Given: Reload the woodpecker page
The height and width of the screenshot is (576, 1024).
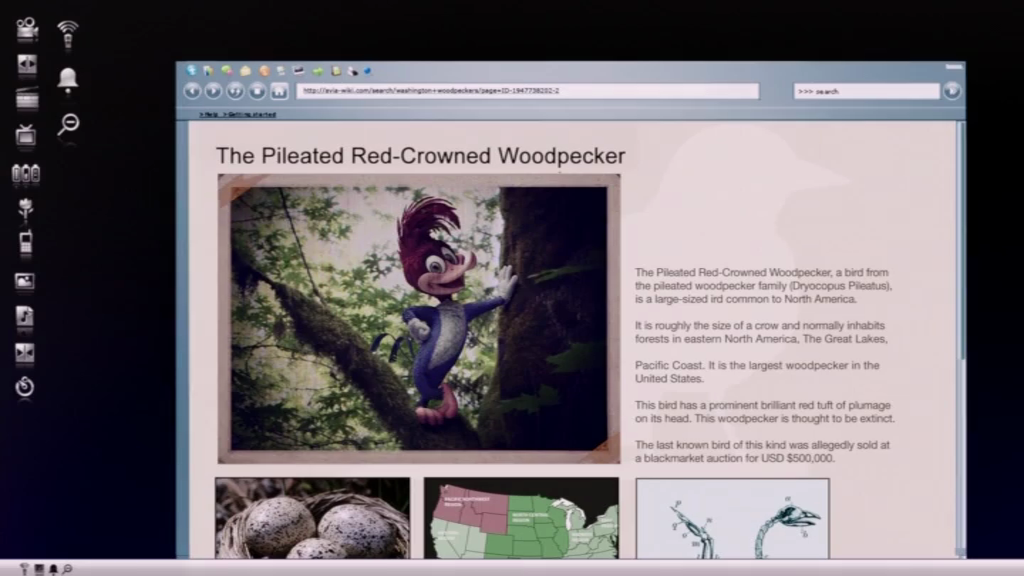Looking at the screenshot, I should (x=235, y=91).
